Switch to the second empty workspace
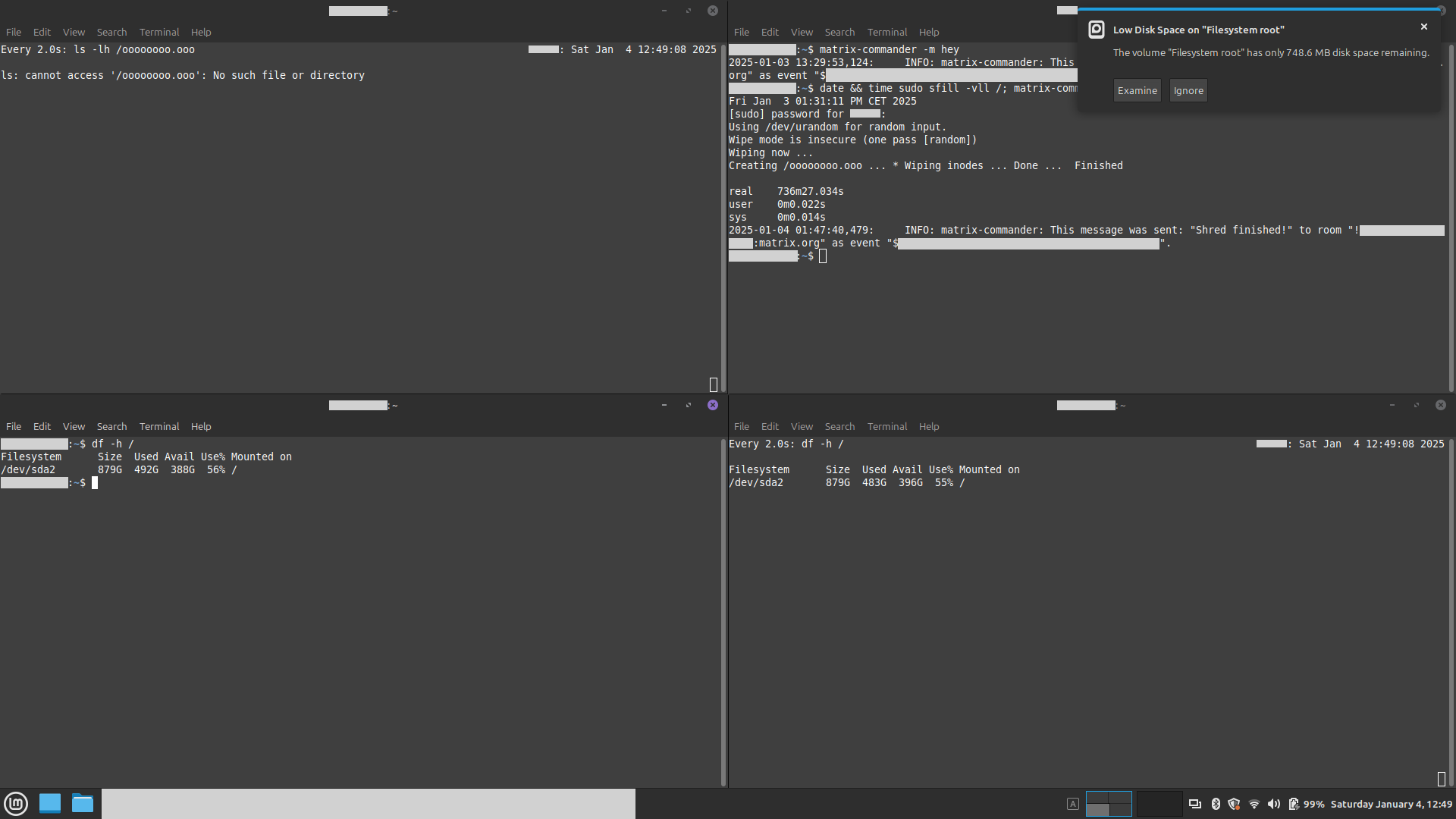The height and width of the screenshot is (819, 1456). pyautogui.click(x=1159, y=804)
